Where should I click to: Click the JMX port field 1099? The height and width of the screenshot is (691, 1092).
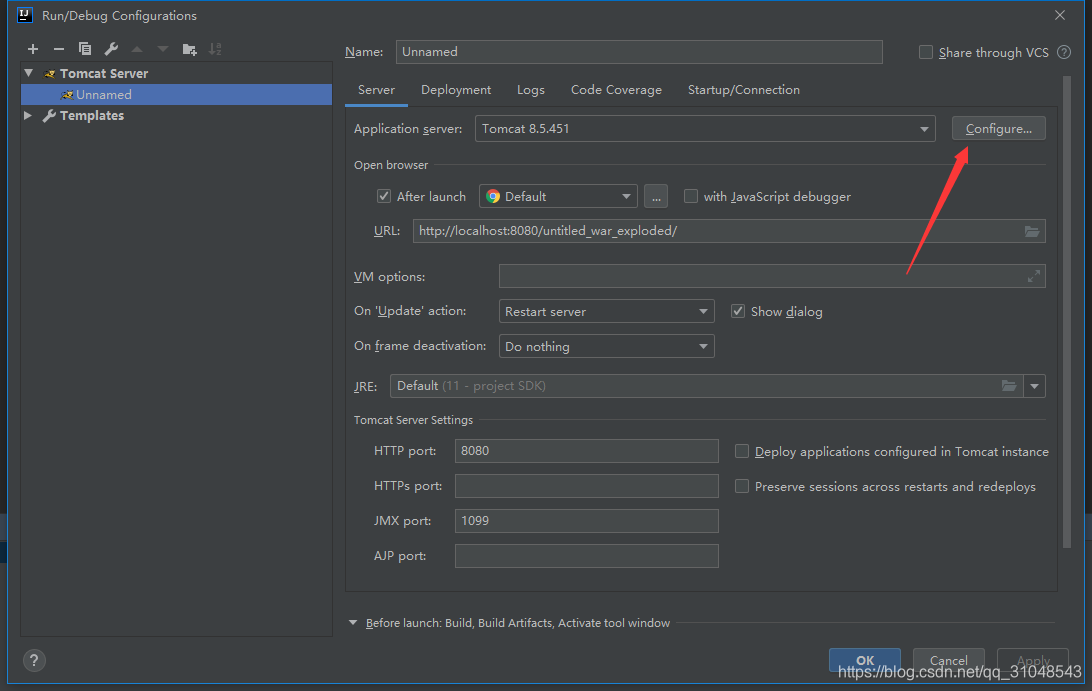pyautogui.click(x=586, y=521)
